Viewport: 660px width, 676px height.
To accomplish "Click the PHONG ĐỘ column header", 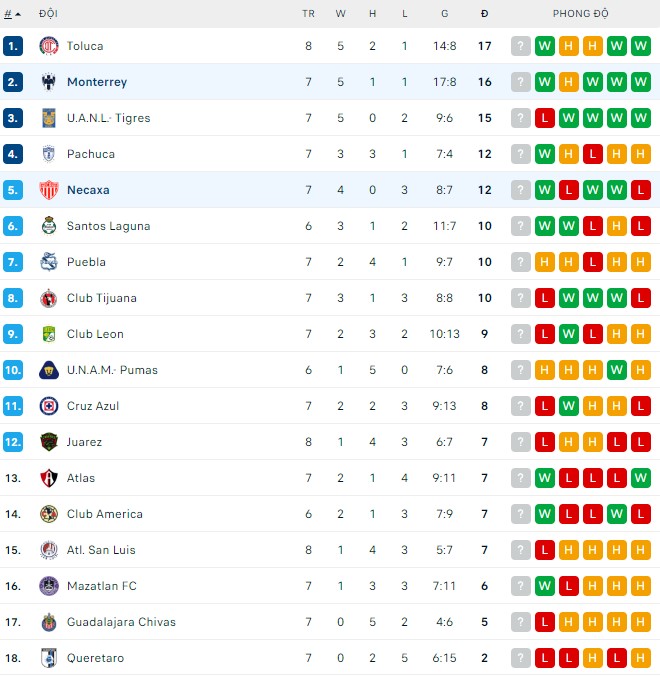I will click(x=580, y=14).
